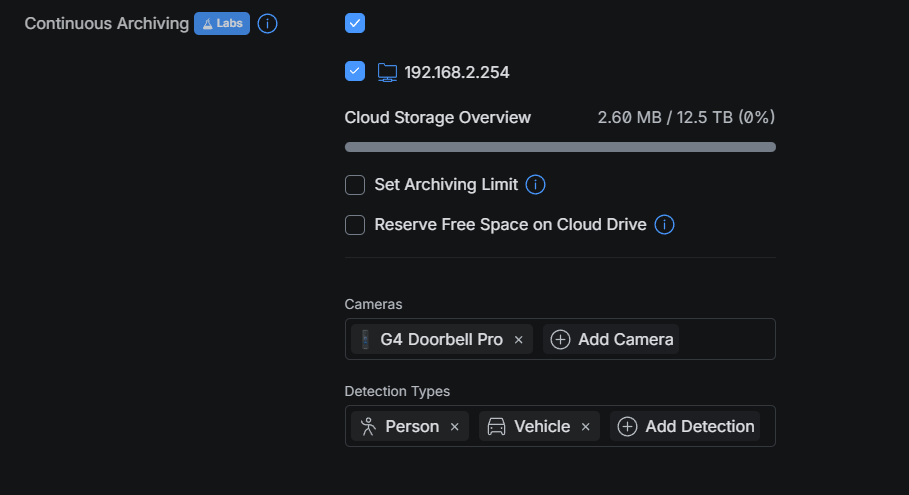The height and width of the screenshot is (495, 909).
Task: Select the 192.168.2.254 text
Action: [x=457, y=72]
